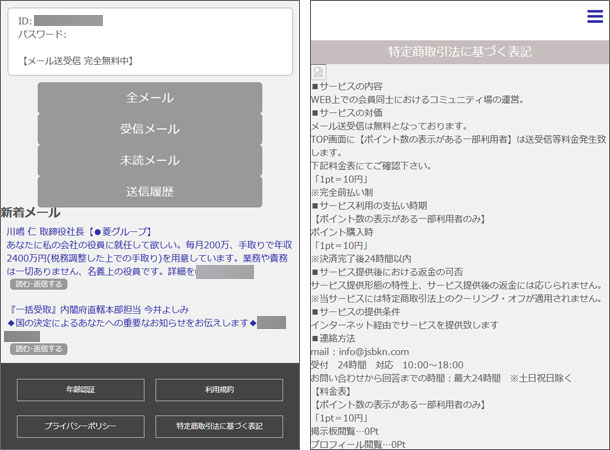The image size is (610, 450).
Task: Click the メール送受信 完全無料中 notice
Action: click(77, 61)
